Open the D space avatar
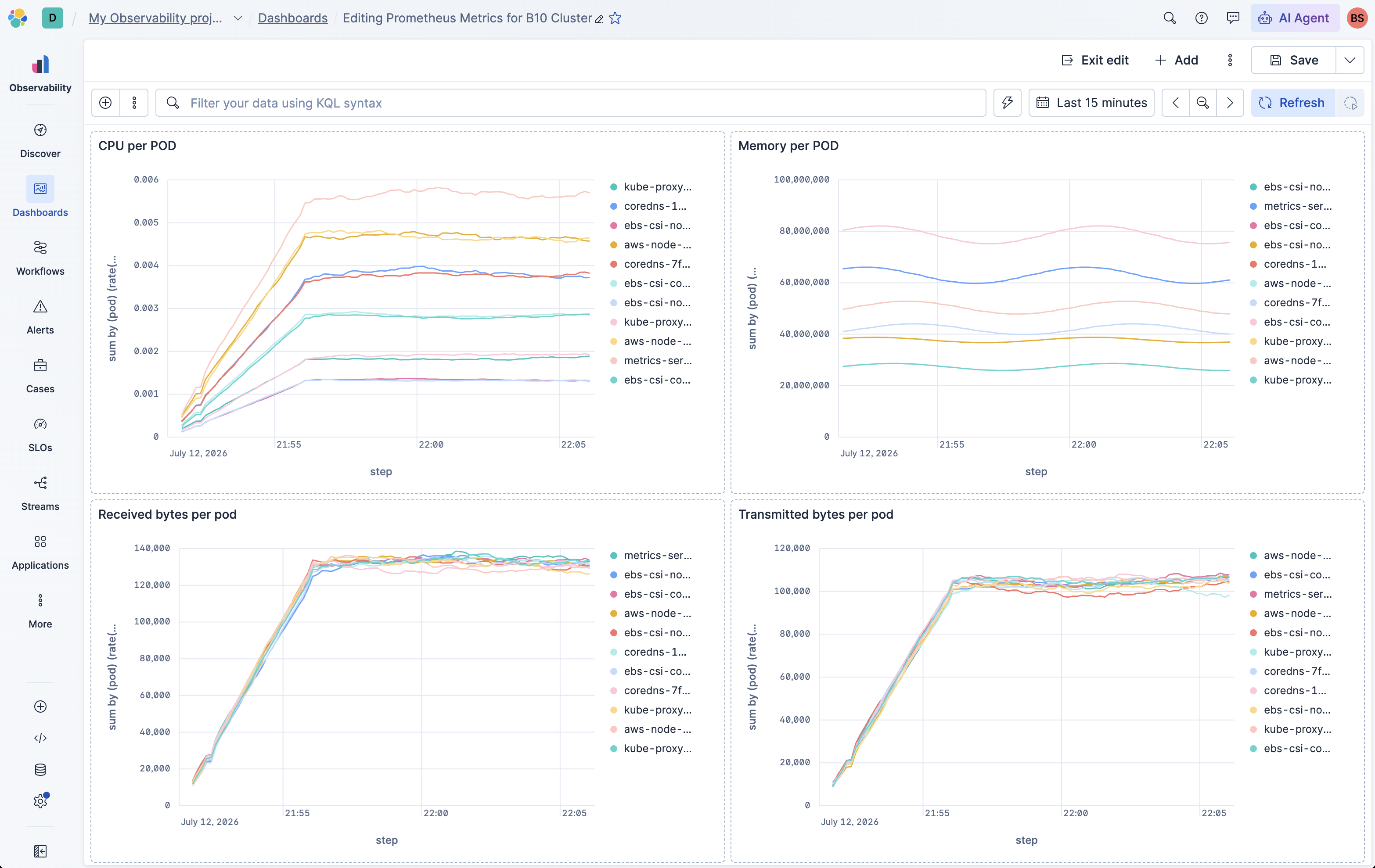Viewport: 1375px width, 868px height. tap(53, 18)
